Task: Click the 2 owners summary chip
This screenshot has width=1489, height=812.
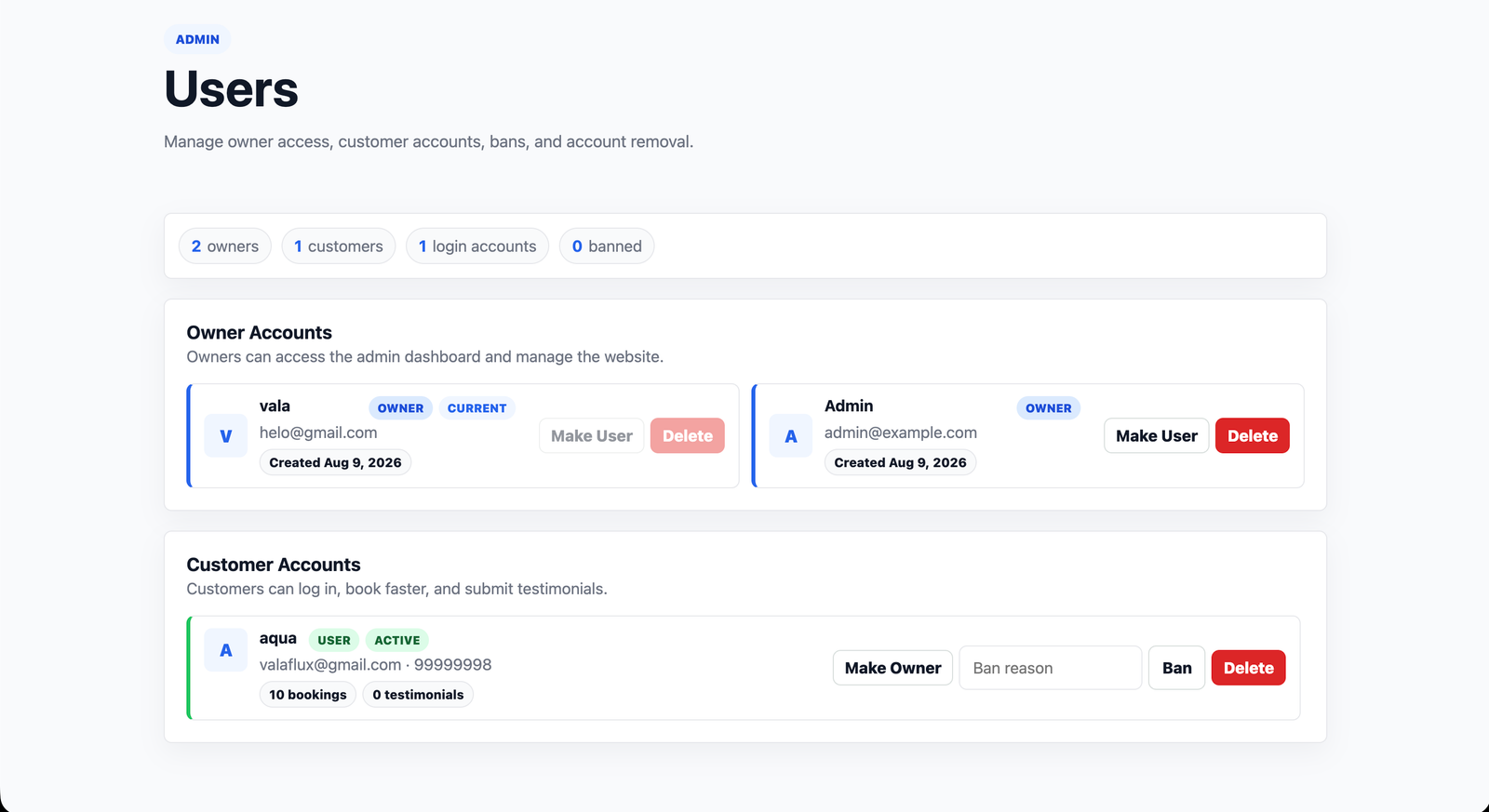Action: (x=225, y=246)
